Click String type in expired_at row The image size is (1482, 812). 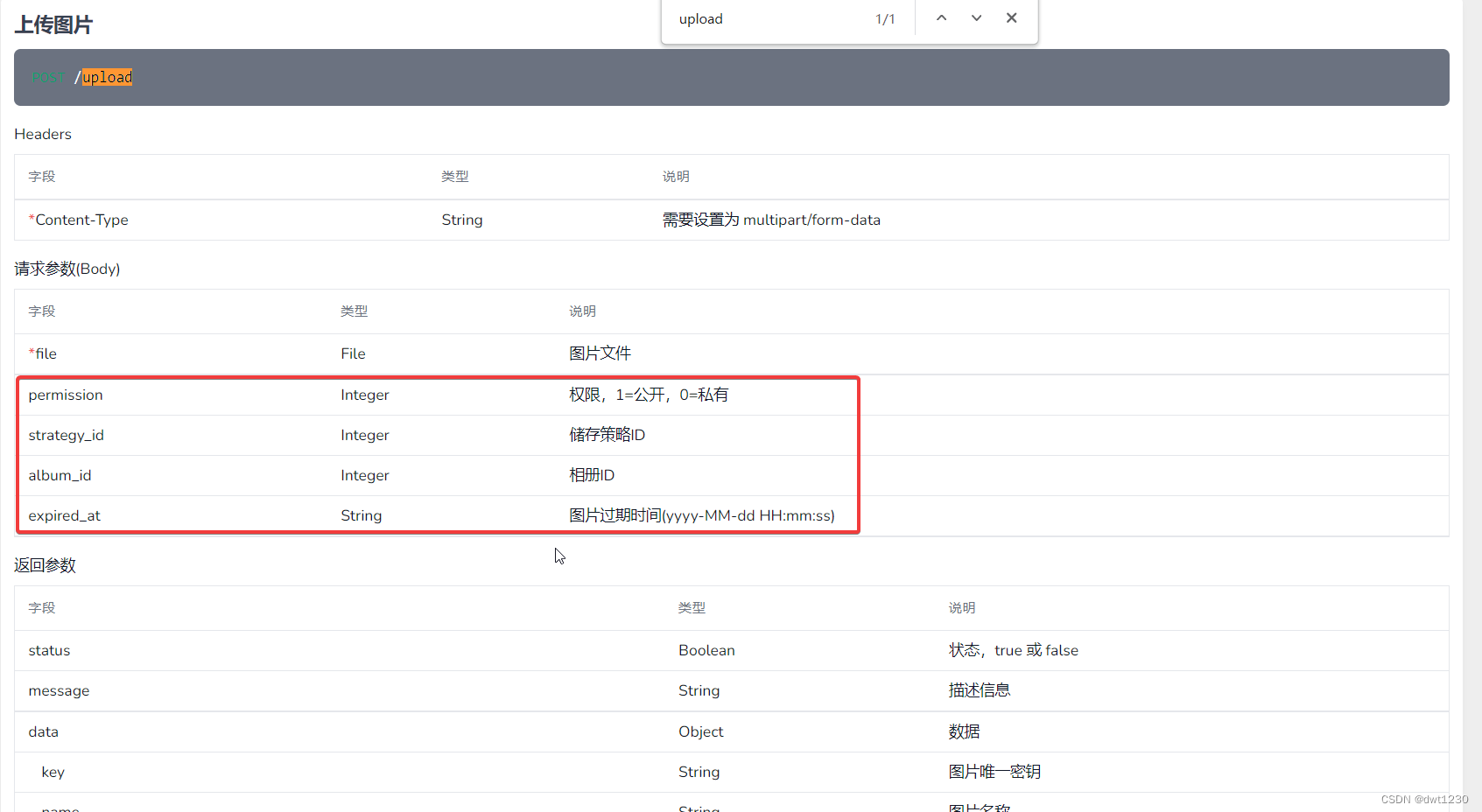pyautogui.click(x=362, y=515)
